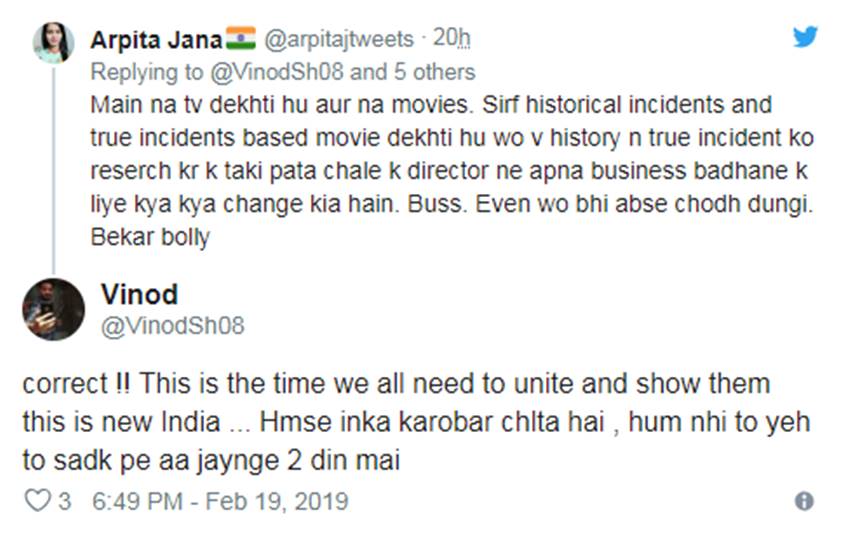Open Arpita Jana's profile picture
This screenshot has height=538, width=850.
[52, 42]
